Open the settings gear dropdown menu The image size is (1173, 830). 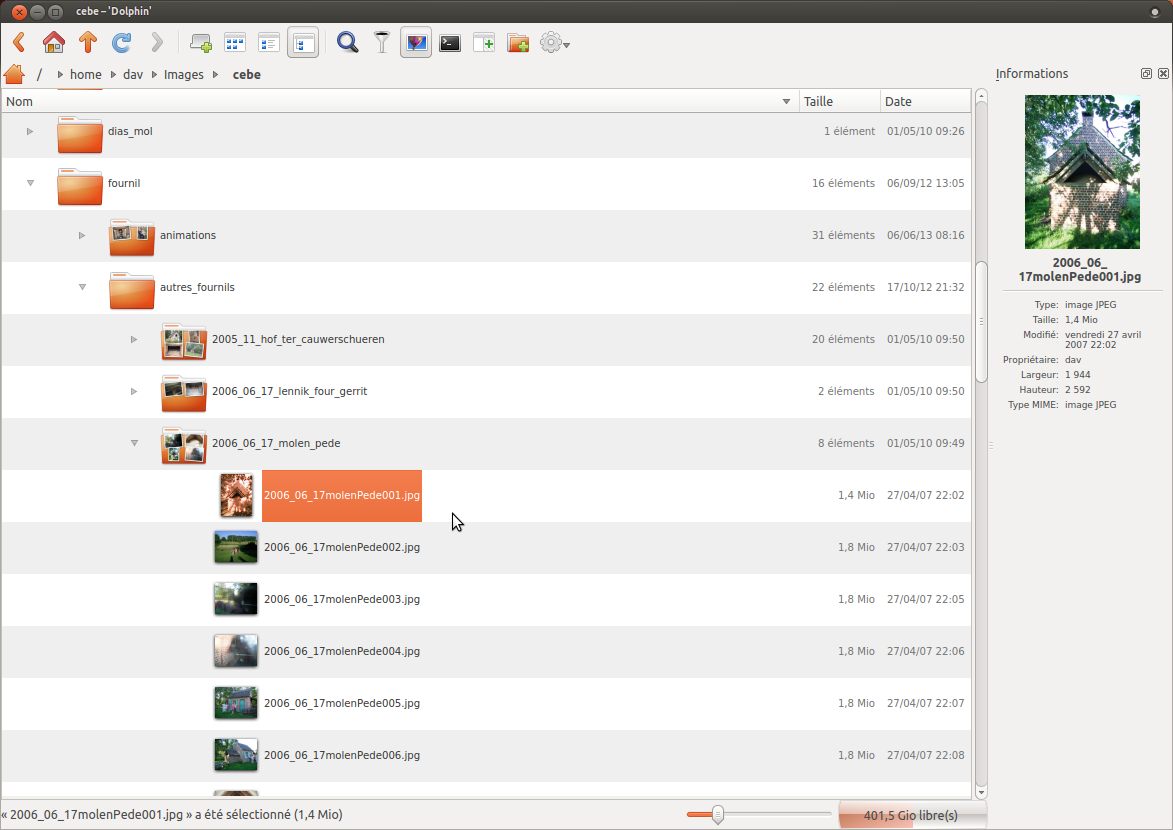(x=554, y=43)
